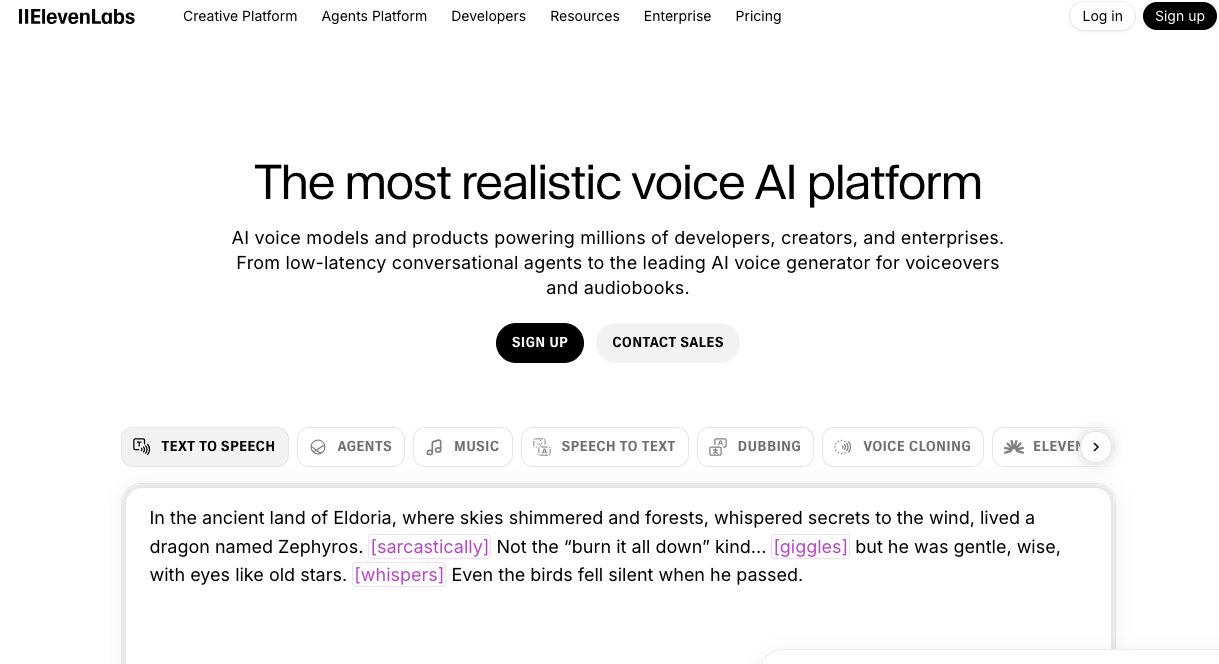Image resolution: width=1219 pixels, height=664 pixels.
Task: Open the Resources dropdown
Action: [584, 16]
